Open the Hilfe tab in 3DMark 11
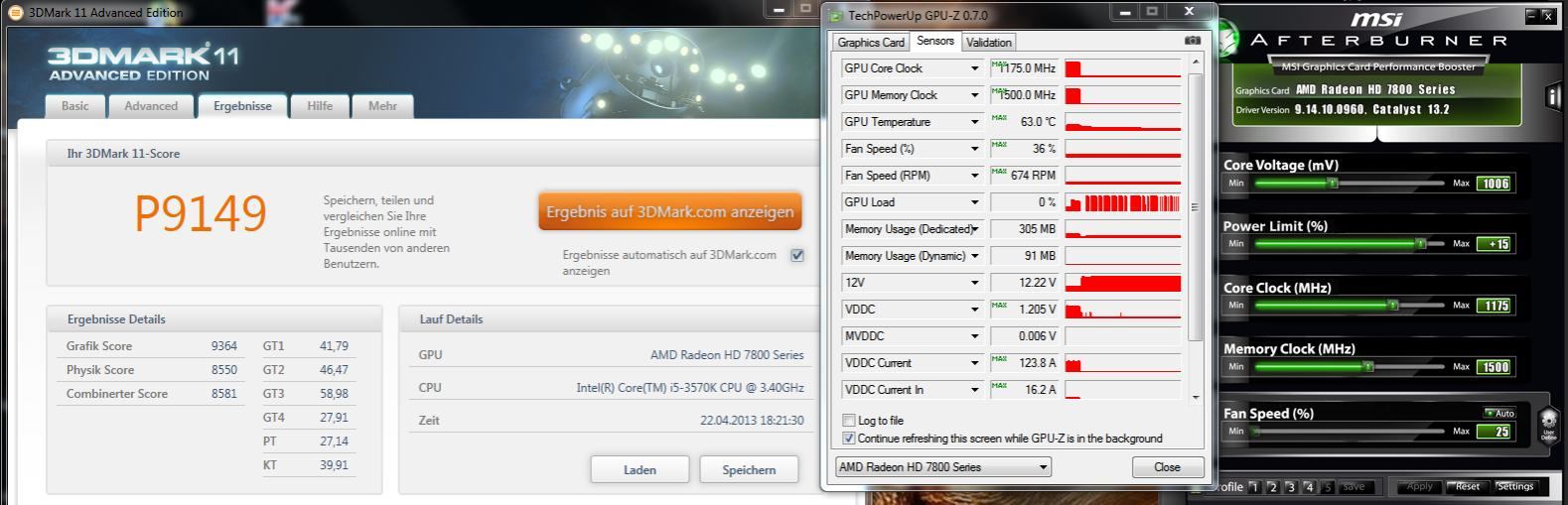1568x505 pixels. [320, 106]
